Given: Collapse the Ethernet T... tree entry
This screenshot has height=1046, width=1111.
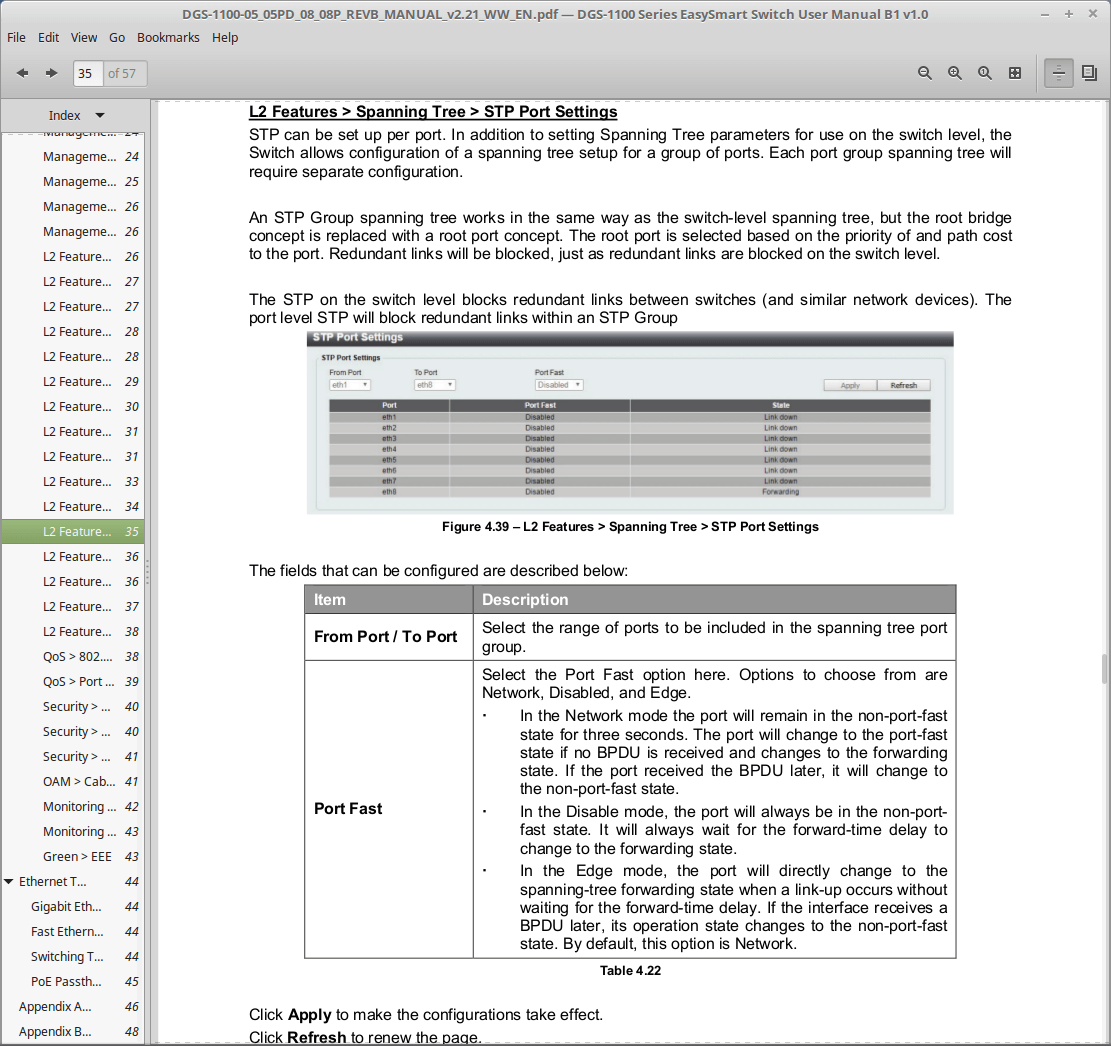Looking at the screenshot, I should coord(9,882).
